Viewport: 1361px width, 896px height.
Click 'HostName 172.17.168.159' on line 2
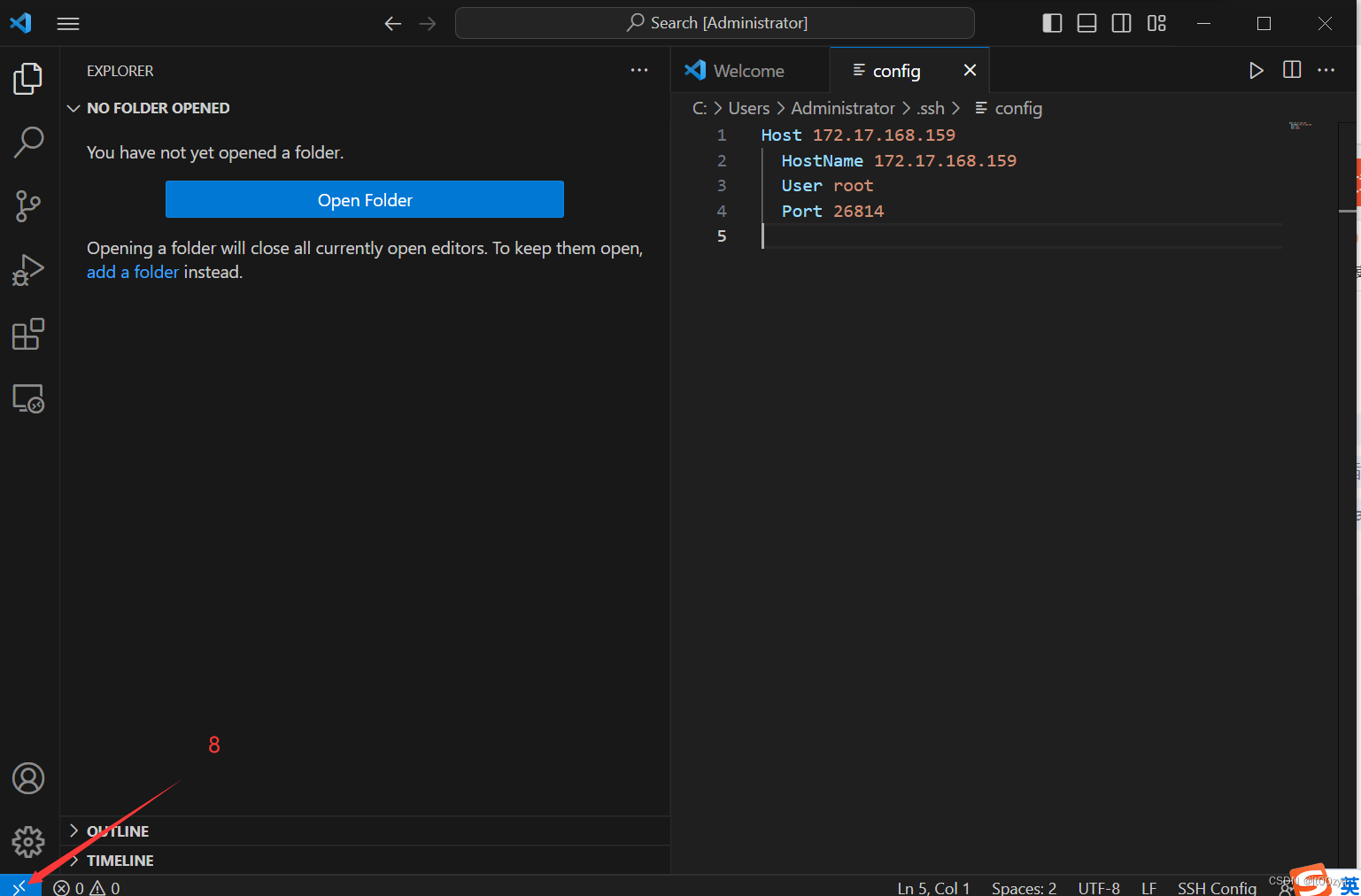(899, 160)
